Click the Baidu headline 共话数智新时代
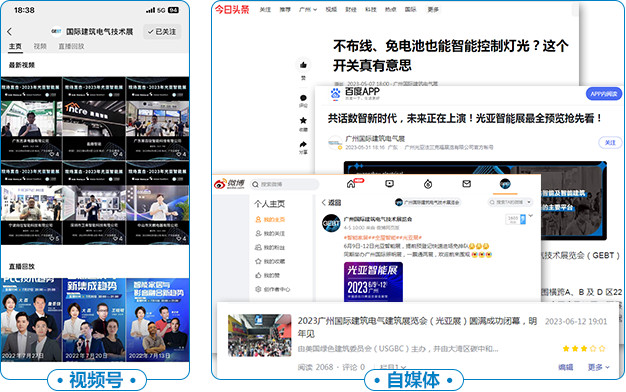The height and width of the screenshot is (392, 626). pyautogui.click(x=465, y=118)
